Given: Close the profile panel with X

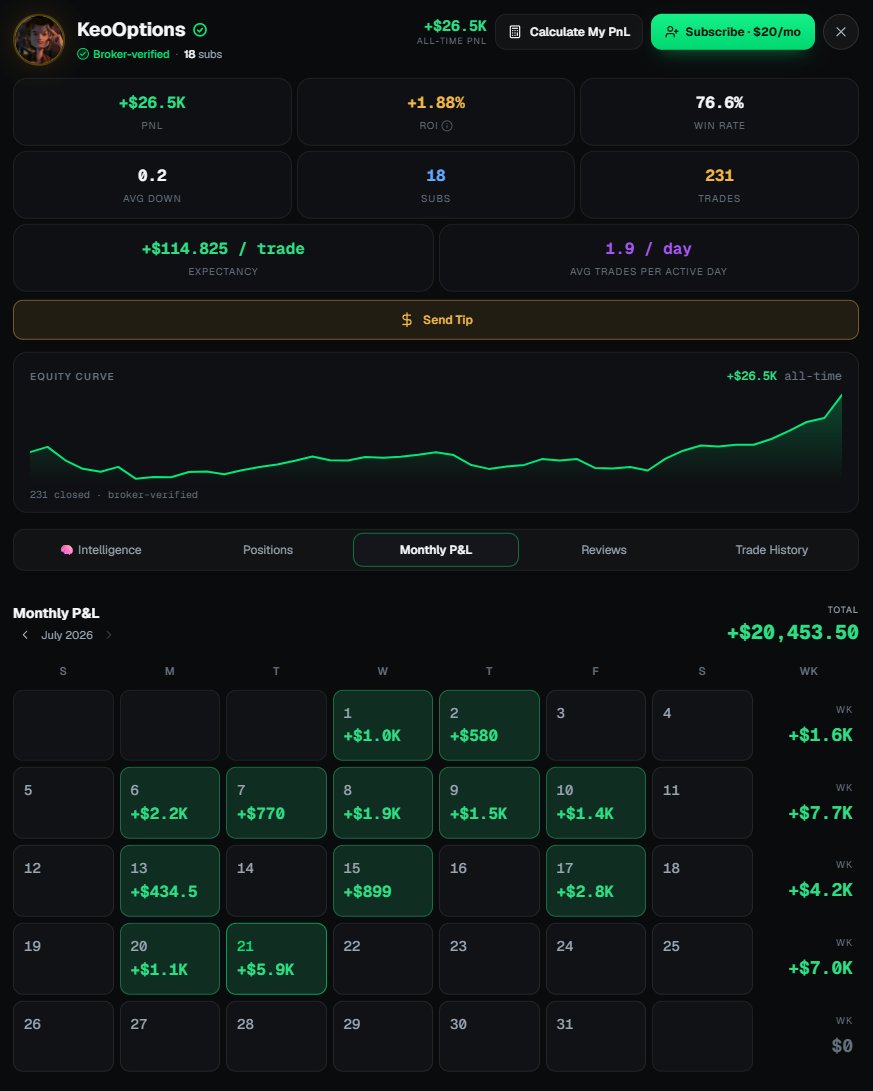Looking at the screenshot, I should click(x=840, y=32).
